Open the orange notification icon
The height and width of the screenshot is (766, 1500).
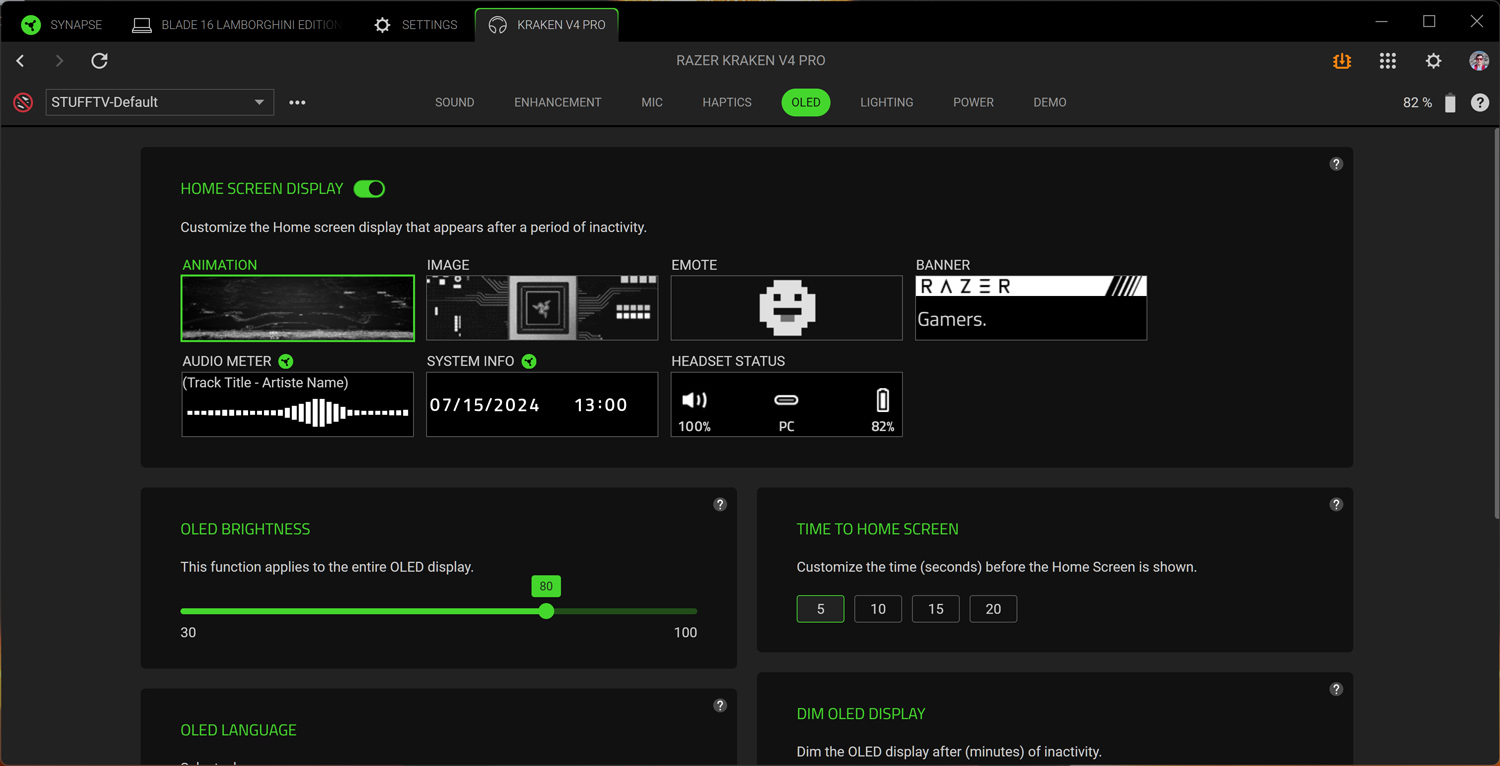click(x=1342, y=61)
